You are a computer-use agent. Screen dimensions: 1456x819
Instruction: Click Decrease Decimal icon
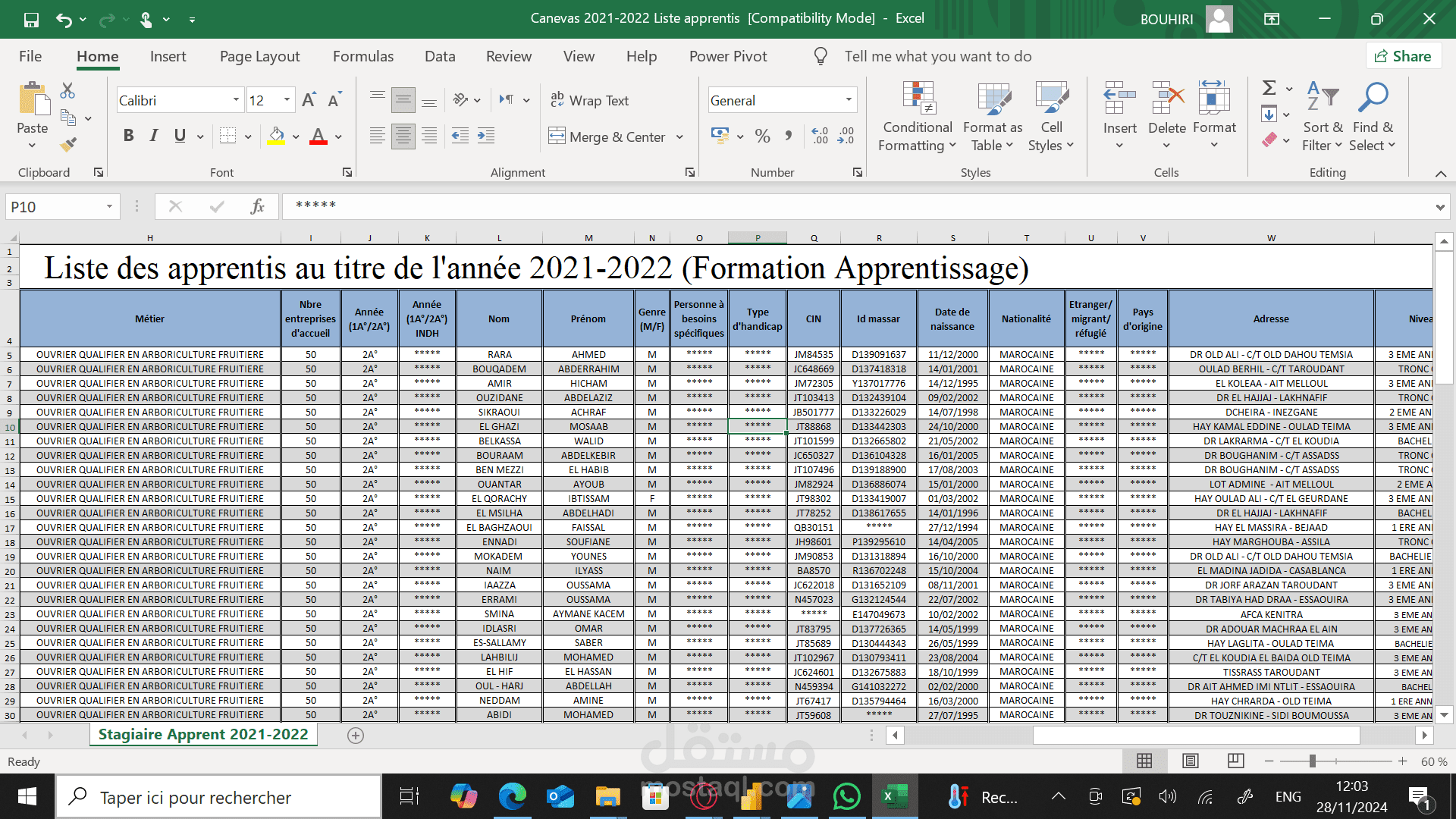(x=846, y=136)
